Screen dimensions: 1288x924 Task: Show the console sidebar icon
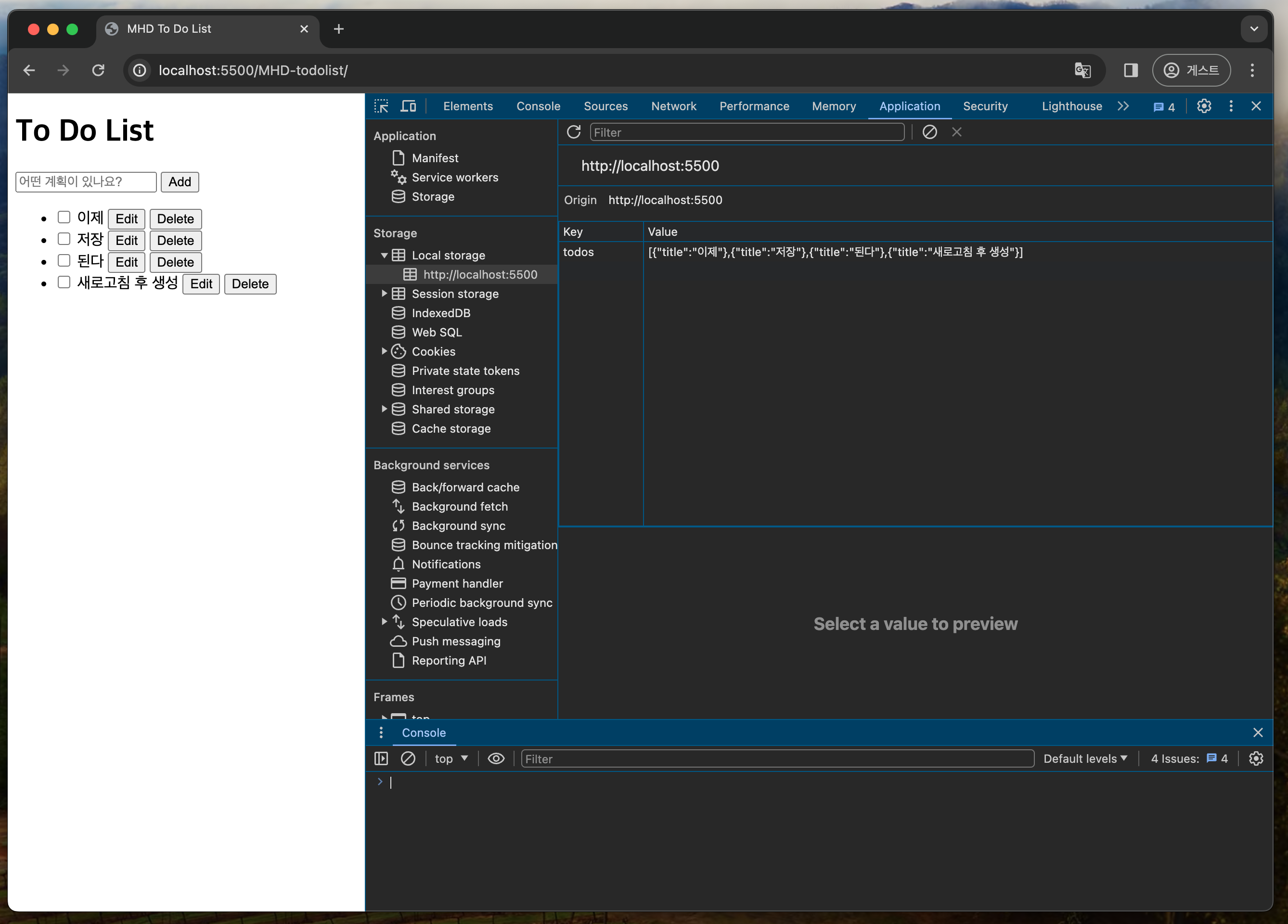[x=381, y=759]
